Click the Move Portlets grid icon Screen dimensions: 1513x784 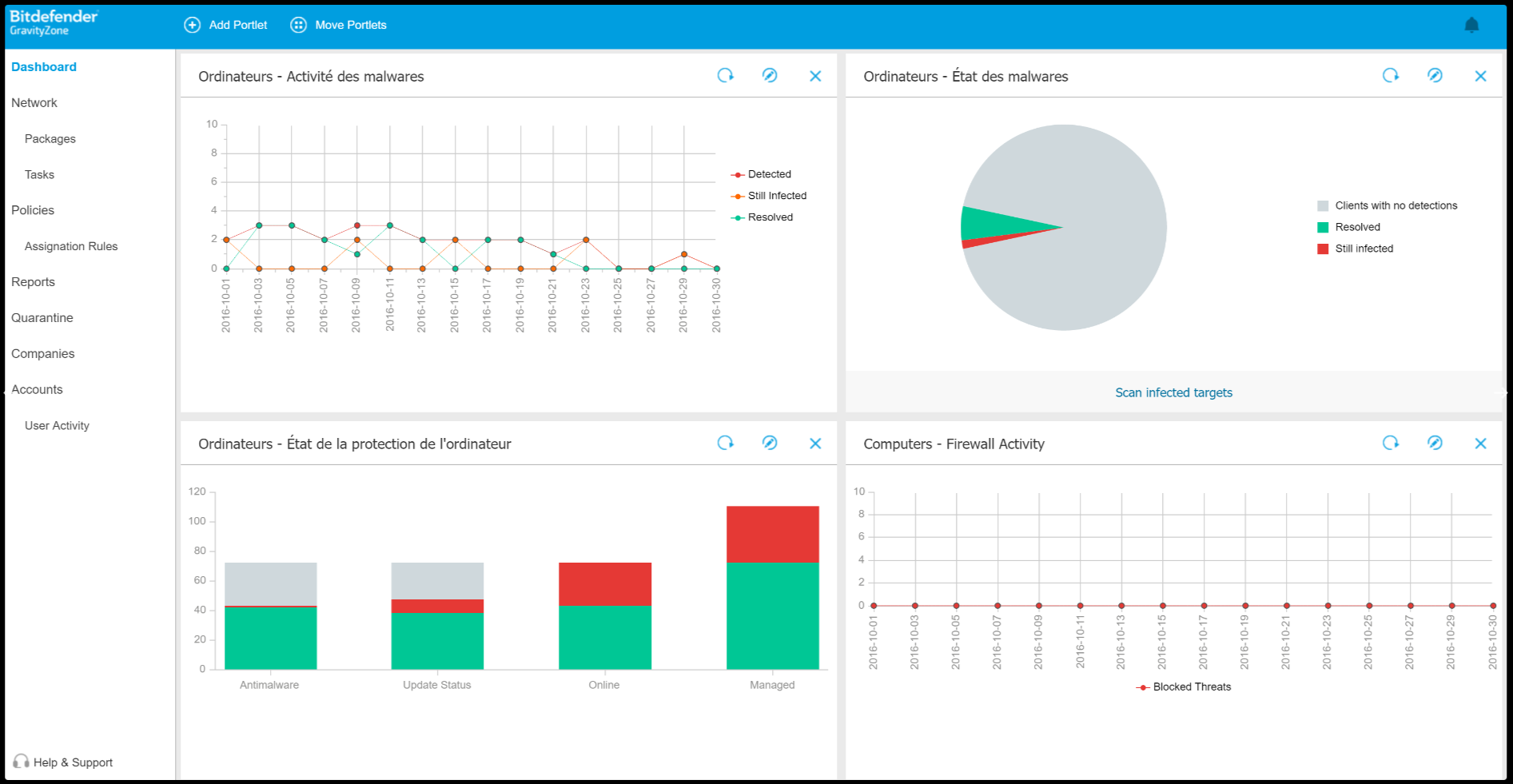click(x=298, y=25)
